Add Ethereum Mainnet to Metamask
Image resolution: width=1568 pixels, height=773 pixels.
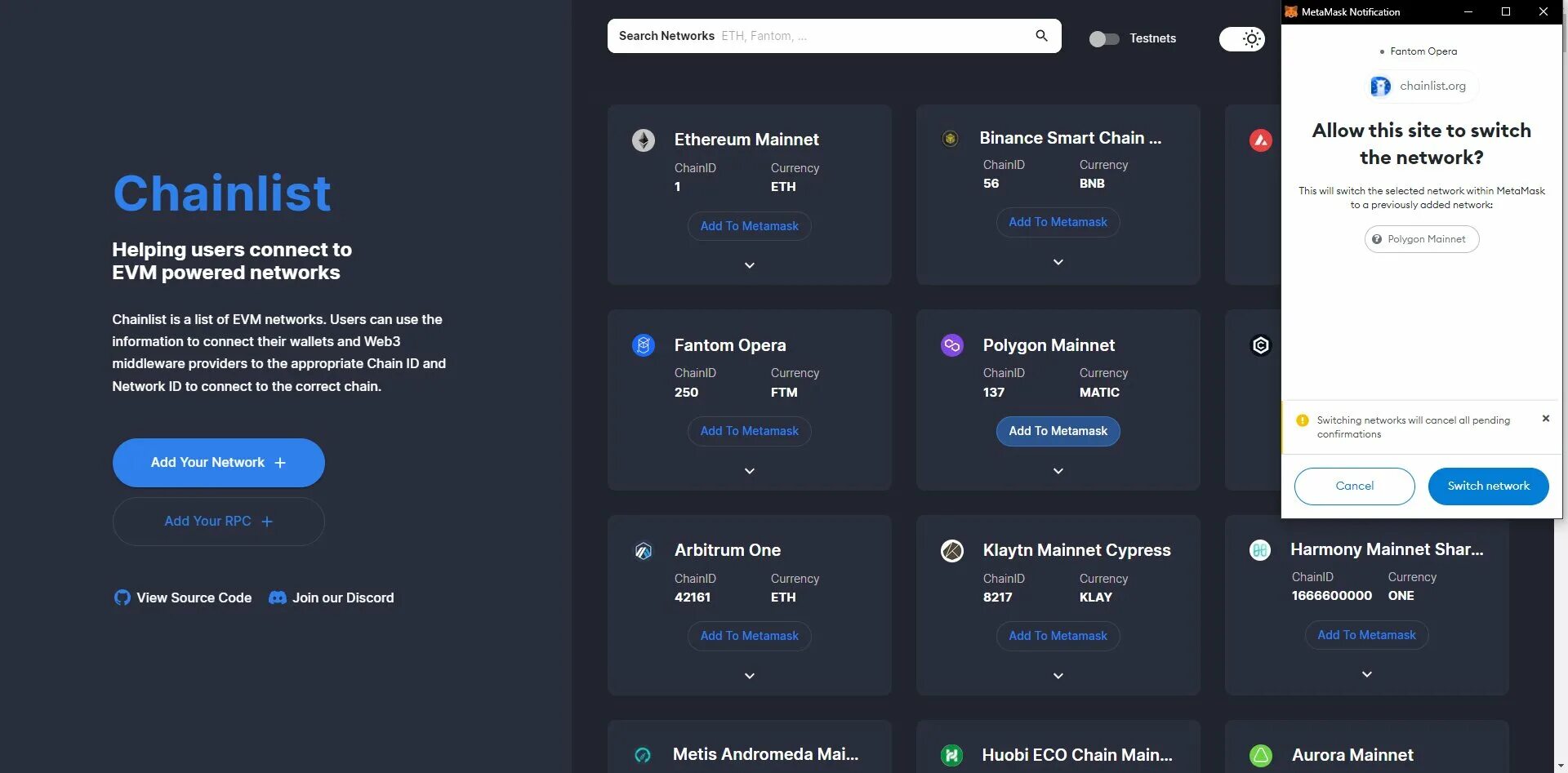(750, 226)
